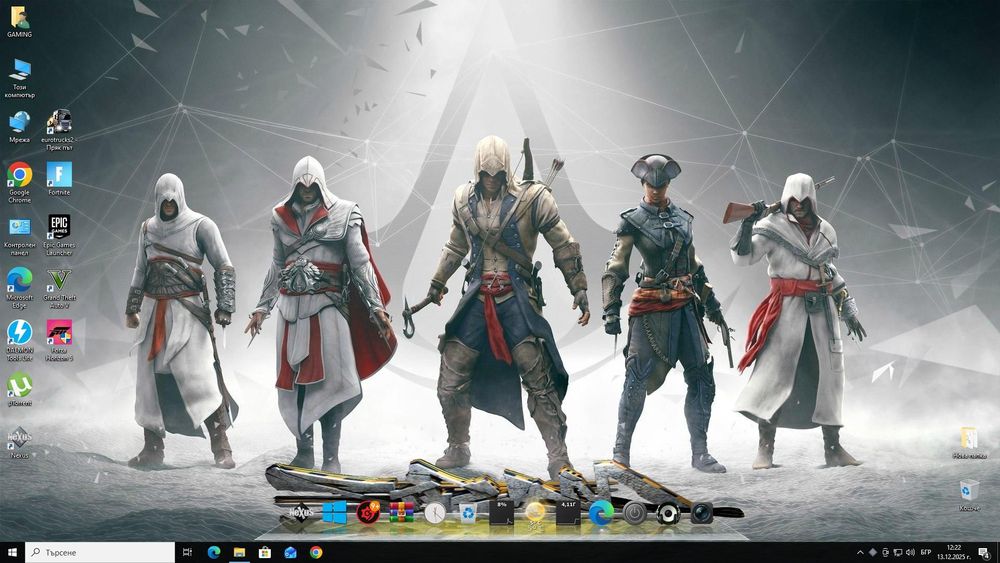Select the Fortnite desktop shortcut
Image resolution: width=1000 pixels, height=563 pixels.
(59, 179)
